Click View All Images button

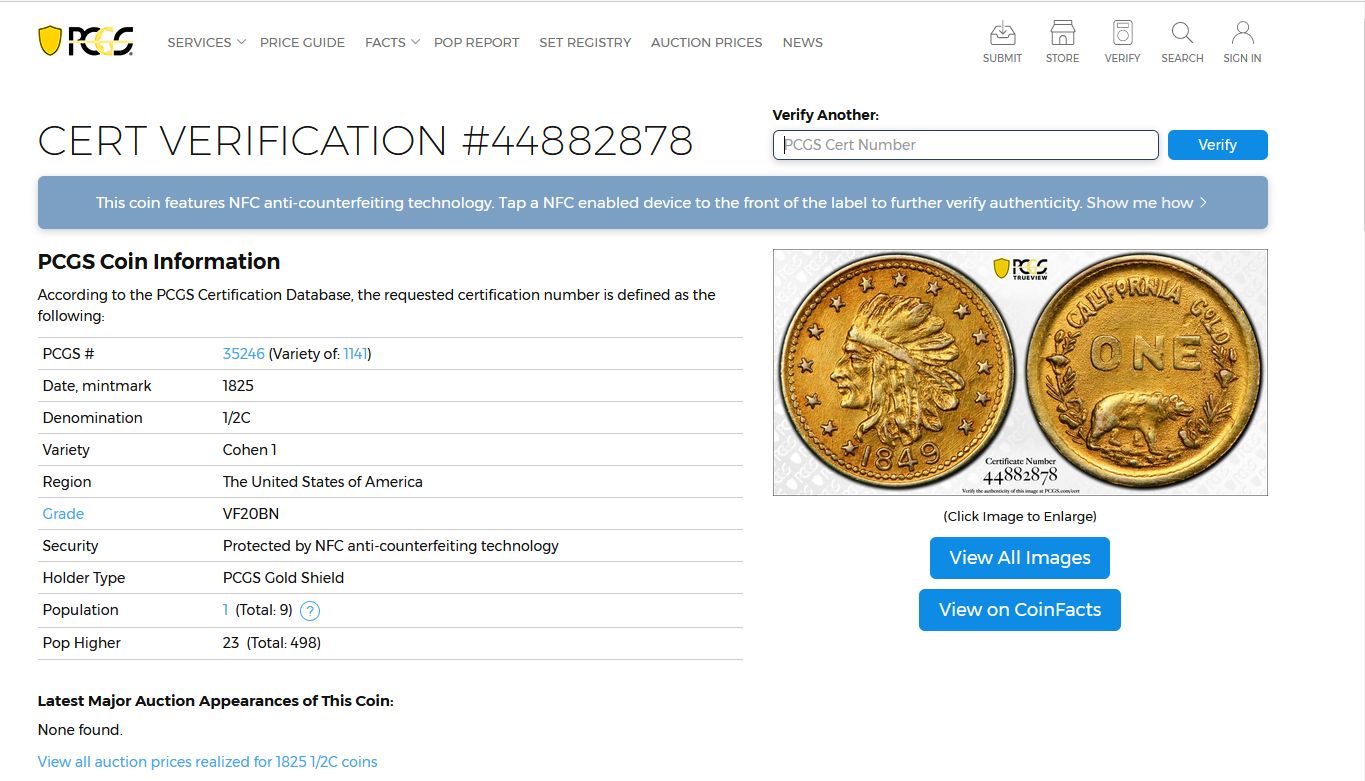click(1019, 558)
